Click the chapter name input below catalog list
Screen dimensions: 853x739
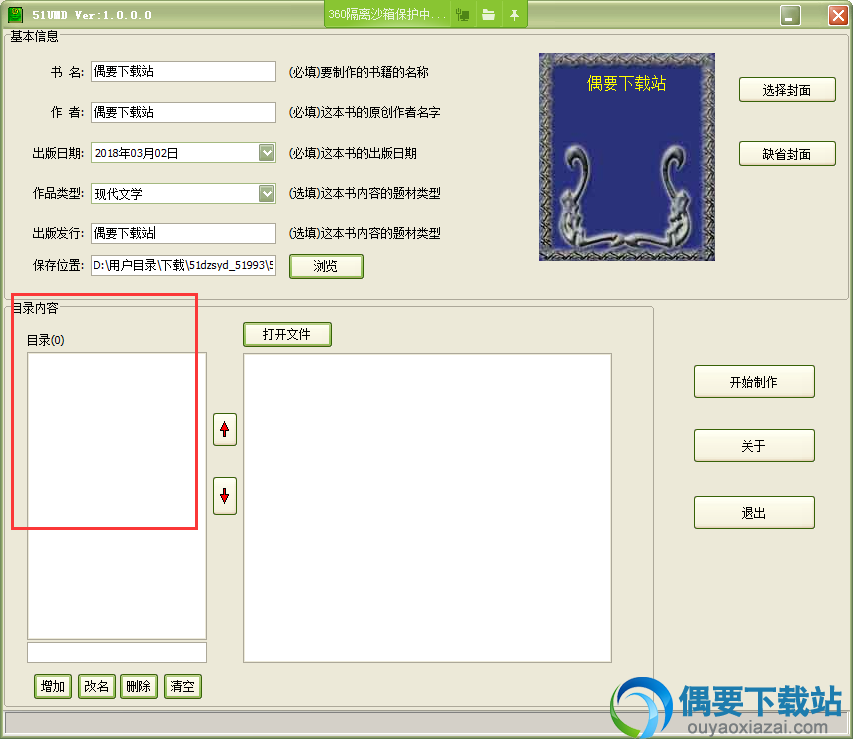pyautogui.click(x=117, y=652)
